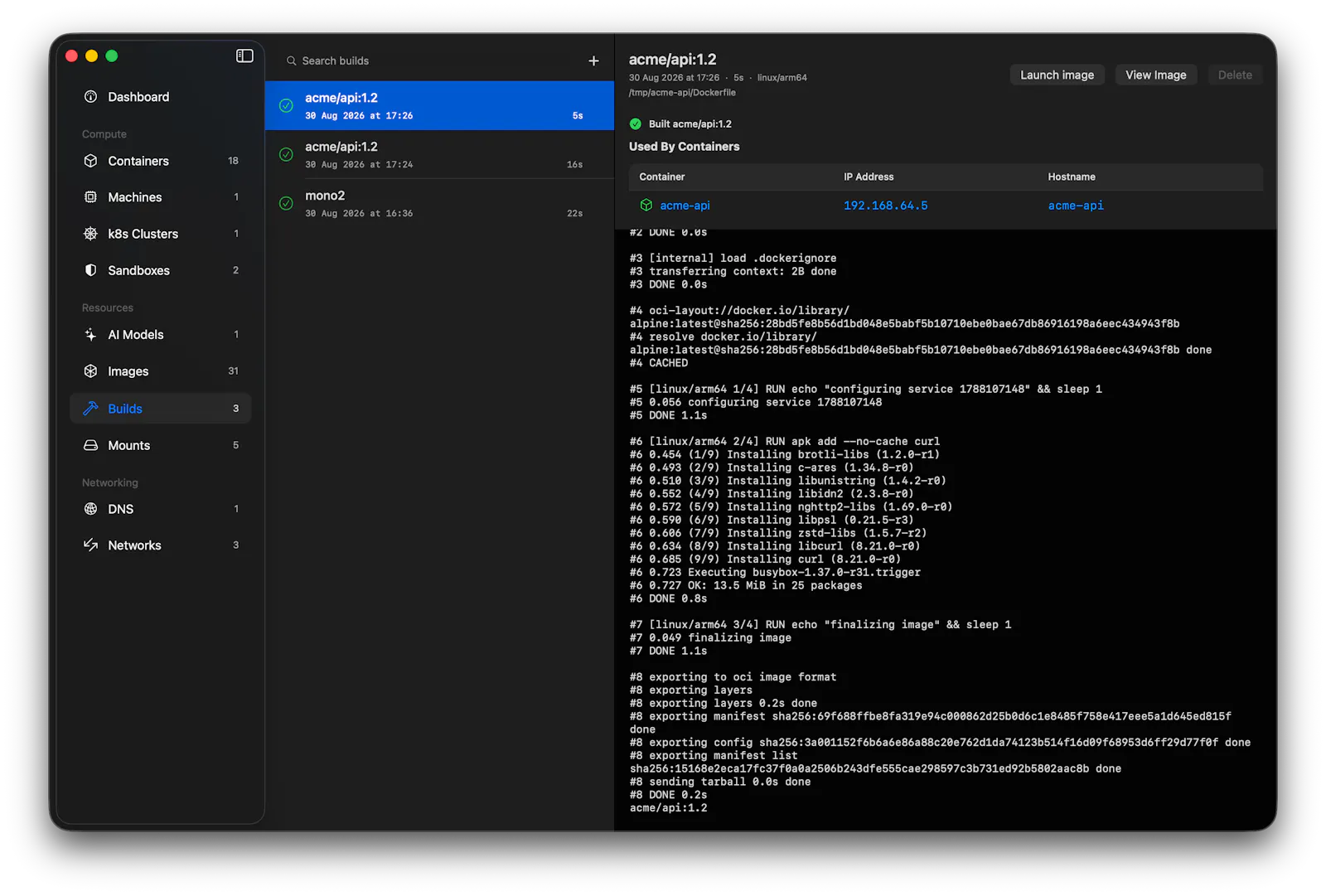This screenshot has width=1326, height=896.
Task: Click the IP Address column header
Action: [869, 177]
